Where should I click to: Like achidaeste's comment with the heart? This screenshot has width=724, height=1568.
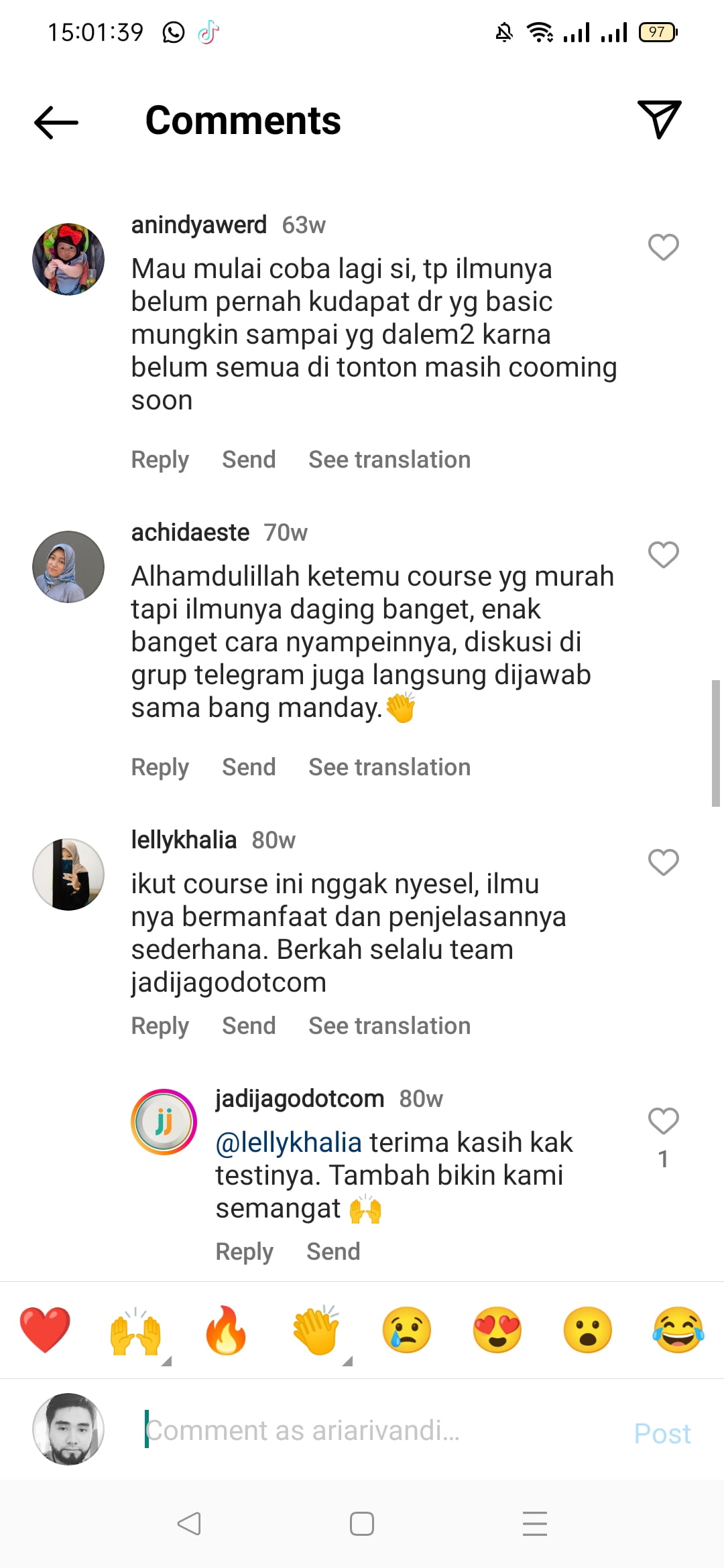(x=664, y=555)
